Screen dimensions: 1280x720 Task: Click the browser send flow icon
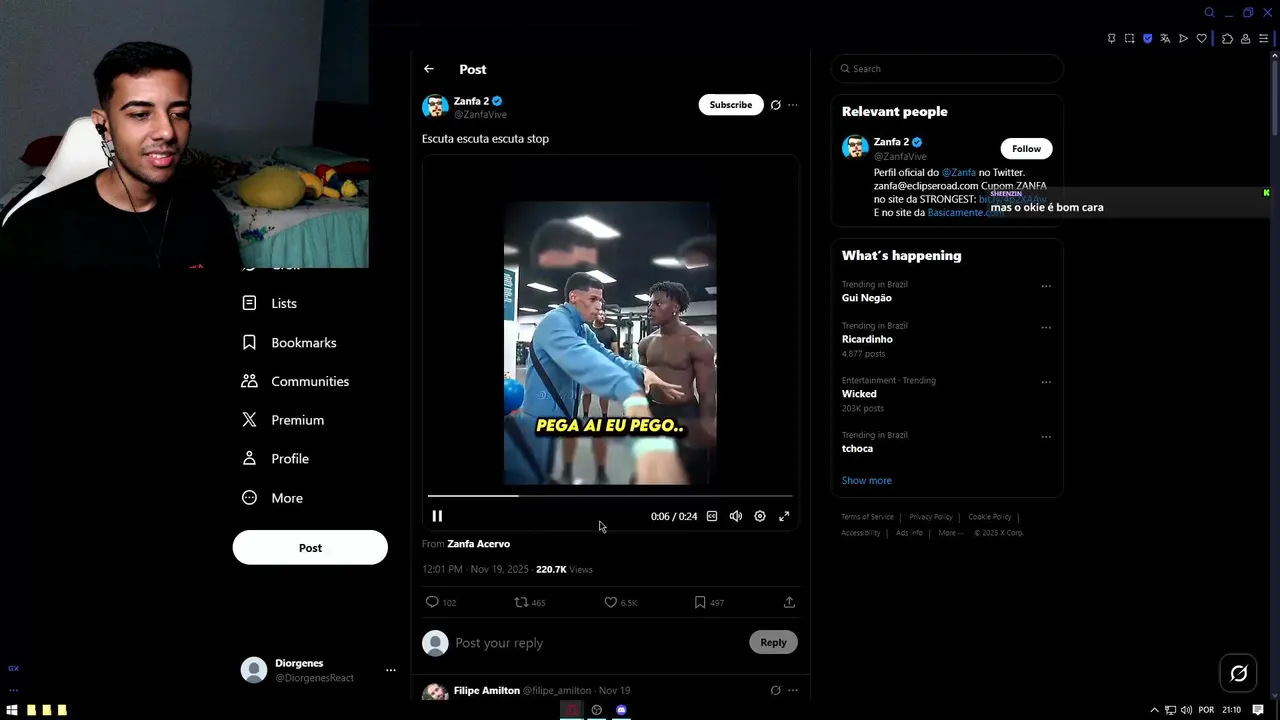click(x=1183, y=39)
